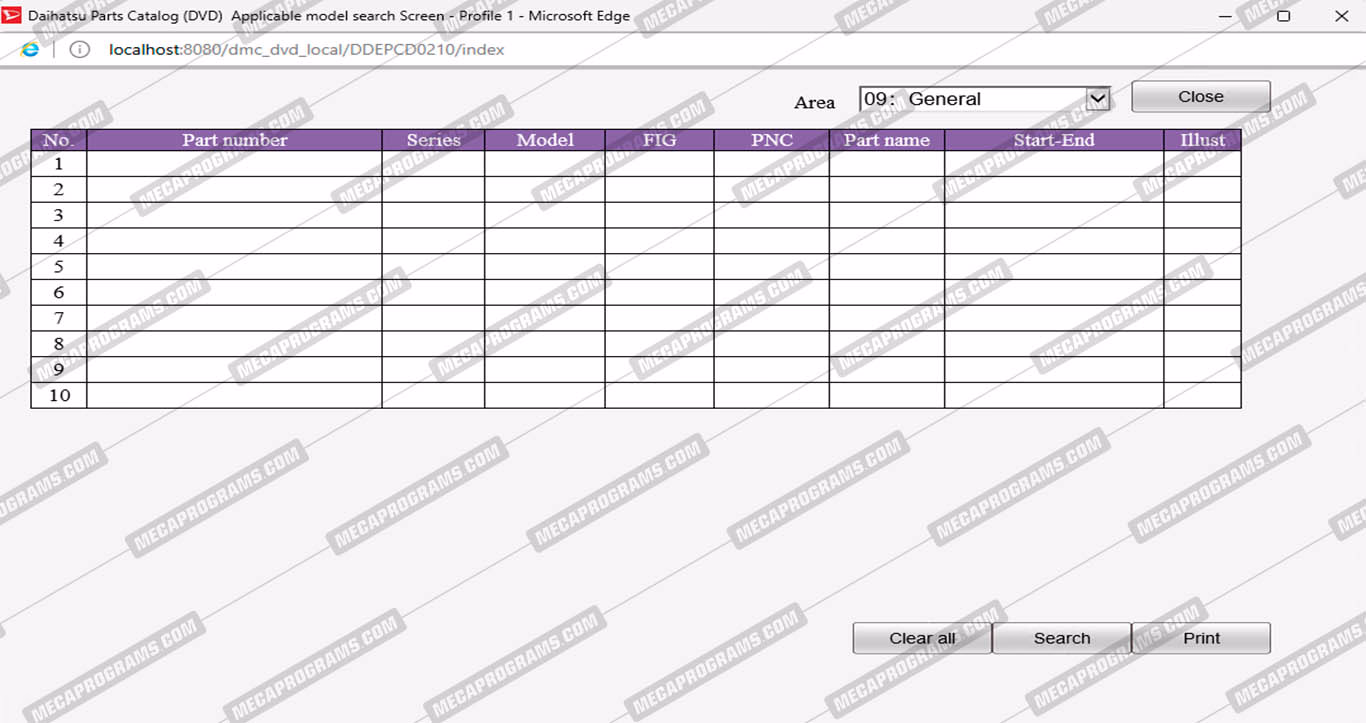
Task: Click the Print button
Action: click(x=1201, y=638)
